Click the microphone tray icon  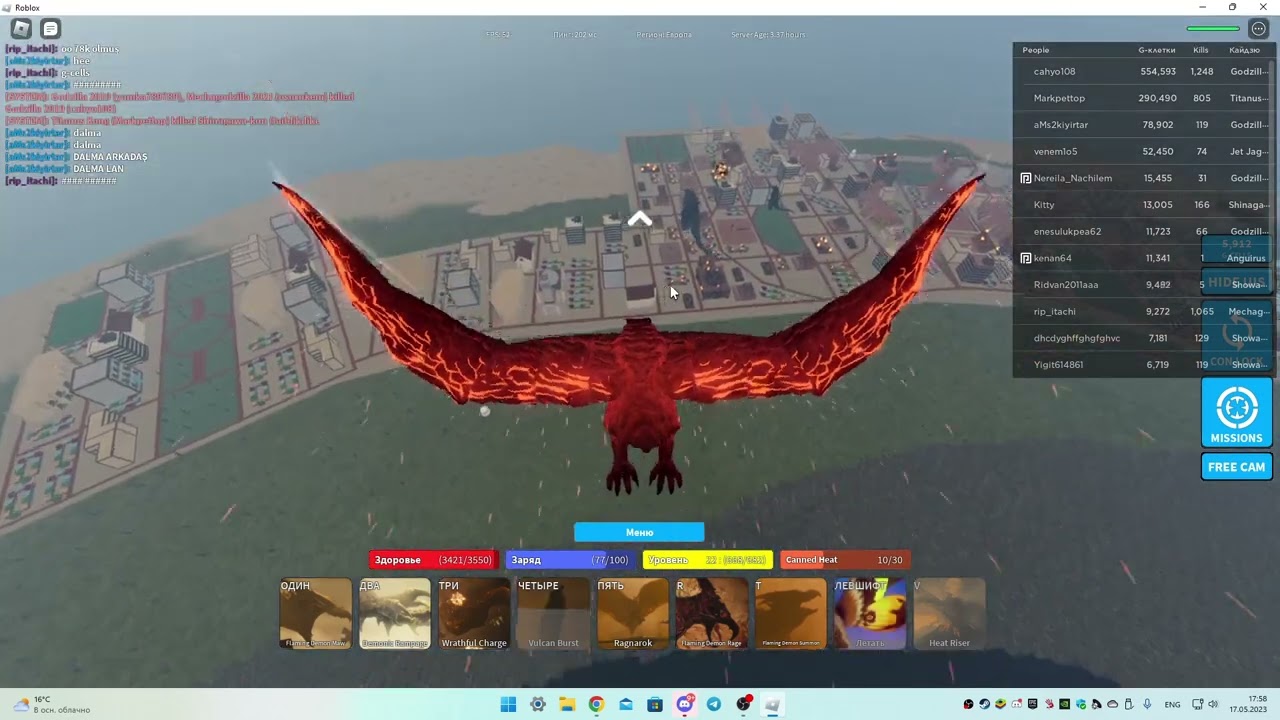[x=1147, y=704]
